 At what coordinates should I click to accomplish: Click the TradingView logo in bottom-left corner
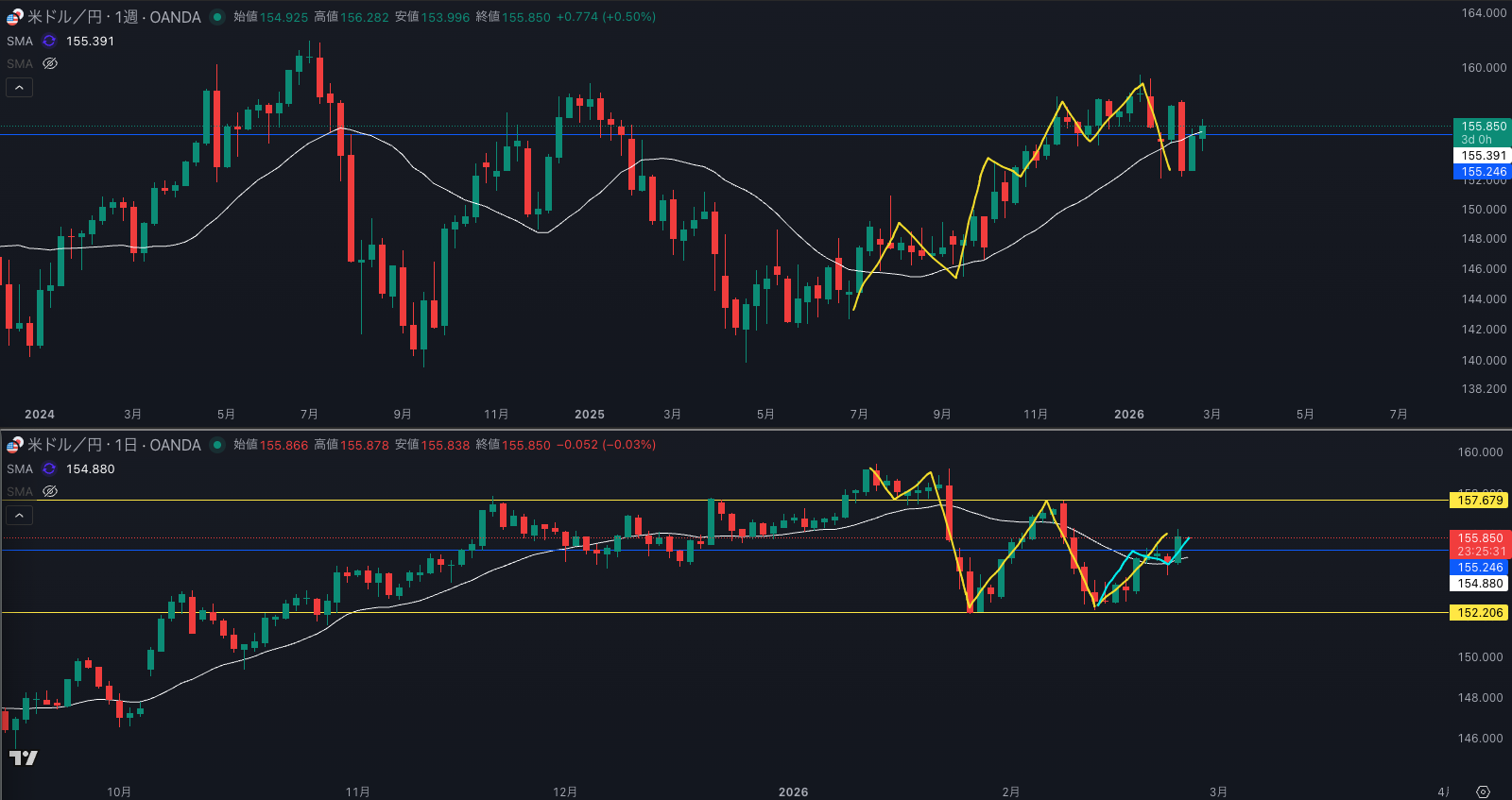(24, 757)
